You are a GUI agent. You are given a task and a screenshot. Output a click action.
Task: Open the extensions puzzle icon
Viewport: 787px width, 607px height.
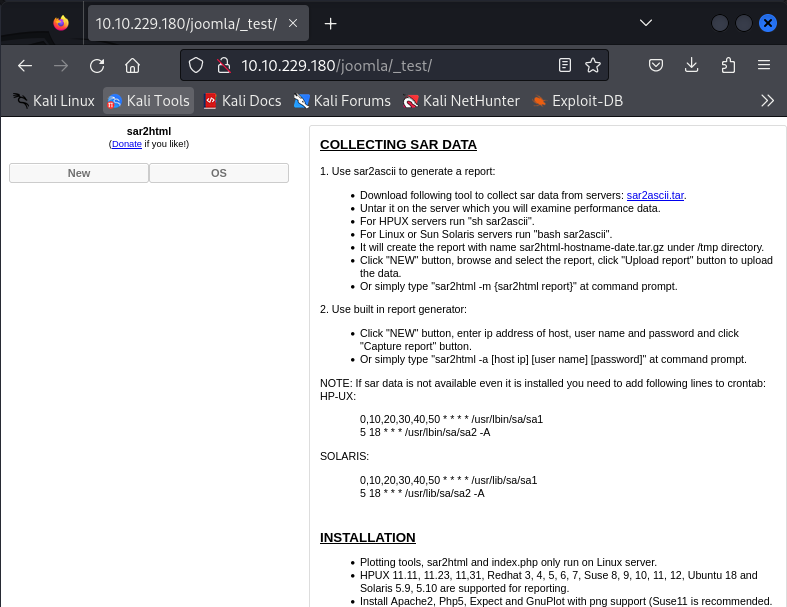pyautogui.click(x=728, y=65)
